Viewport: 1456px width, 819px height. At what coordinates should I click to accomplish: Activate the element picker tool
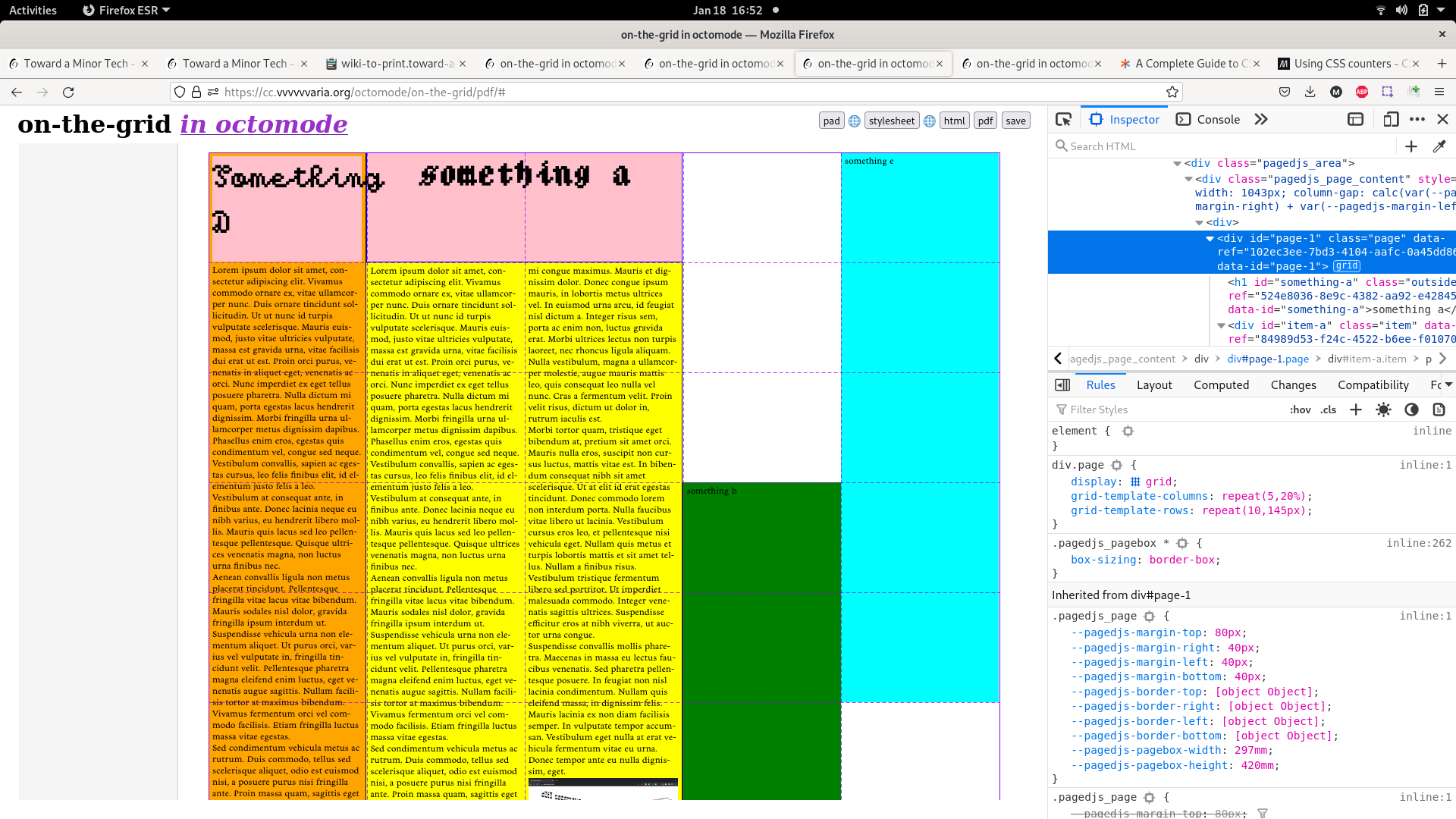pyautogui.click(x=1063, y=120)
